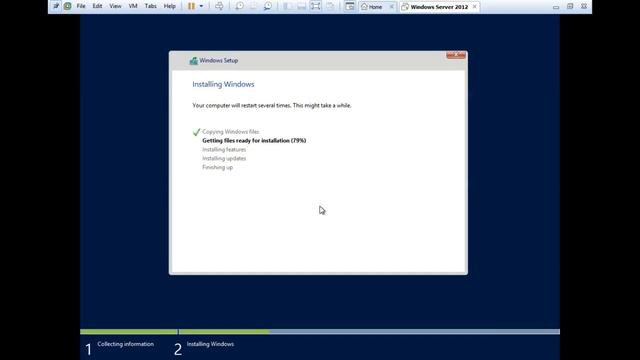The width and height of the screenshot is (640, 360).
Task: Close the Home tab
Action: [392, 7]
